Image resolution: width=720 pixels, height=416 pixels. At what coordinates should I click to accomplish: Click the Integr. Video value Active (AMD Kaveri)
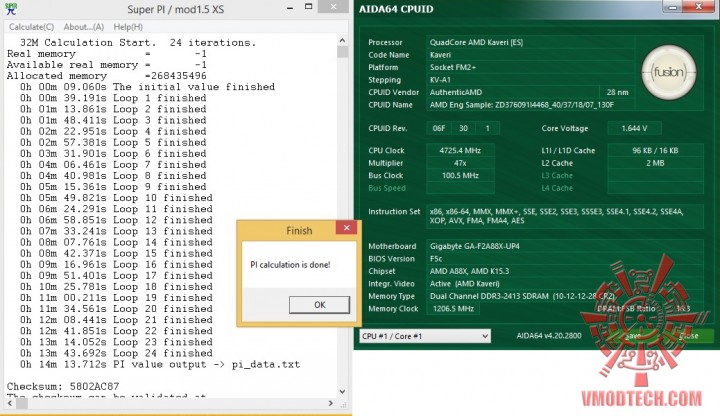pos(464,284)
